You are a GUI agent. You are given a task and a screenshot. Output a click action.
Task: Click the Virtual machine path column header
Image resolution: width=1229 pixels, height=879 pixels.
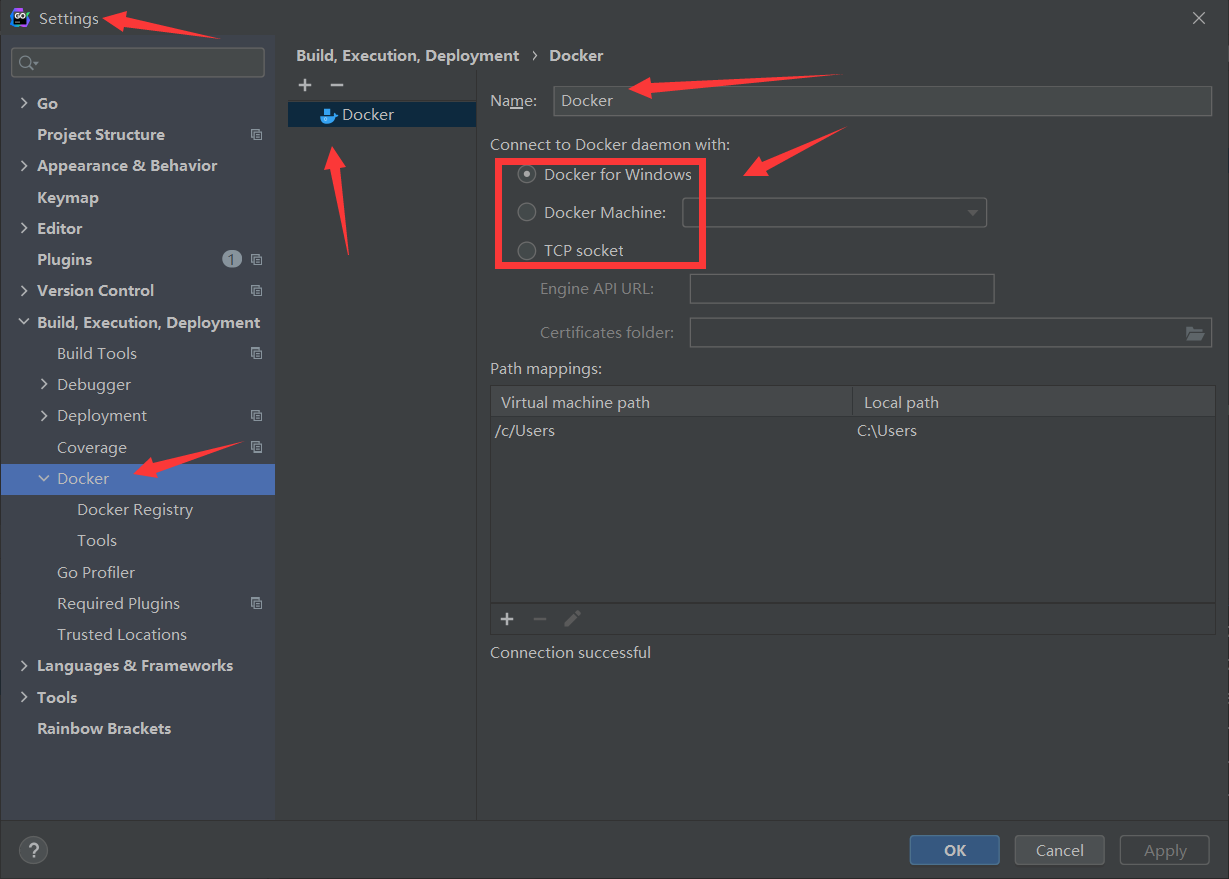672,402
